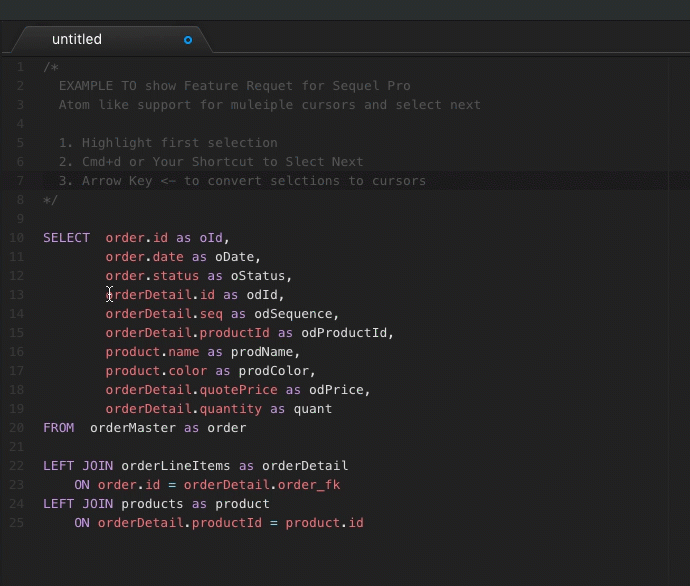Click the 'Highlight first selection' comment line
Image resolution: width=690 pixels, height=586 pixels.
(x=168, y=143)
